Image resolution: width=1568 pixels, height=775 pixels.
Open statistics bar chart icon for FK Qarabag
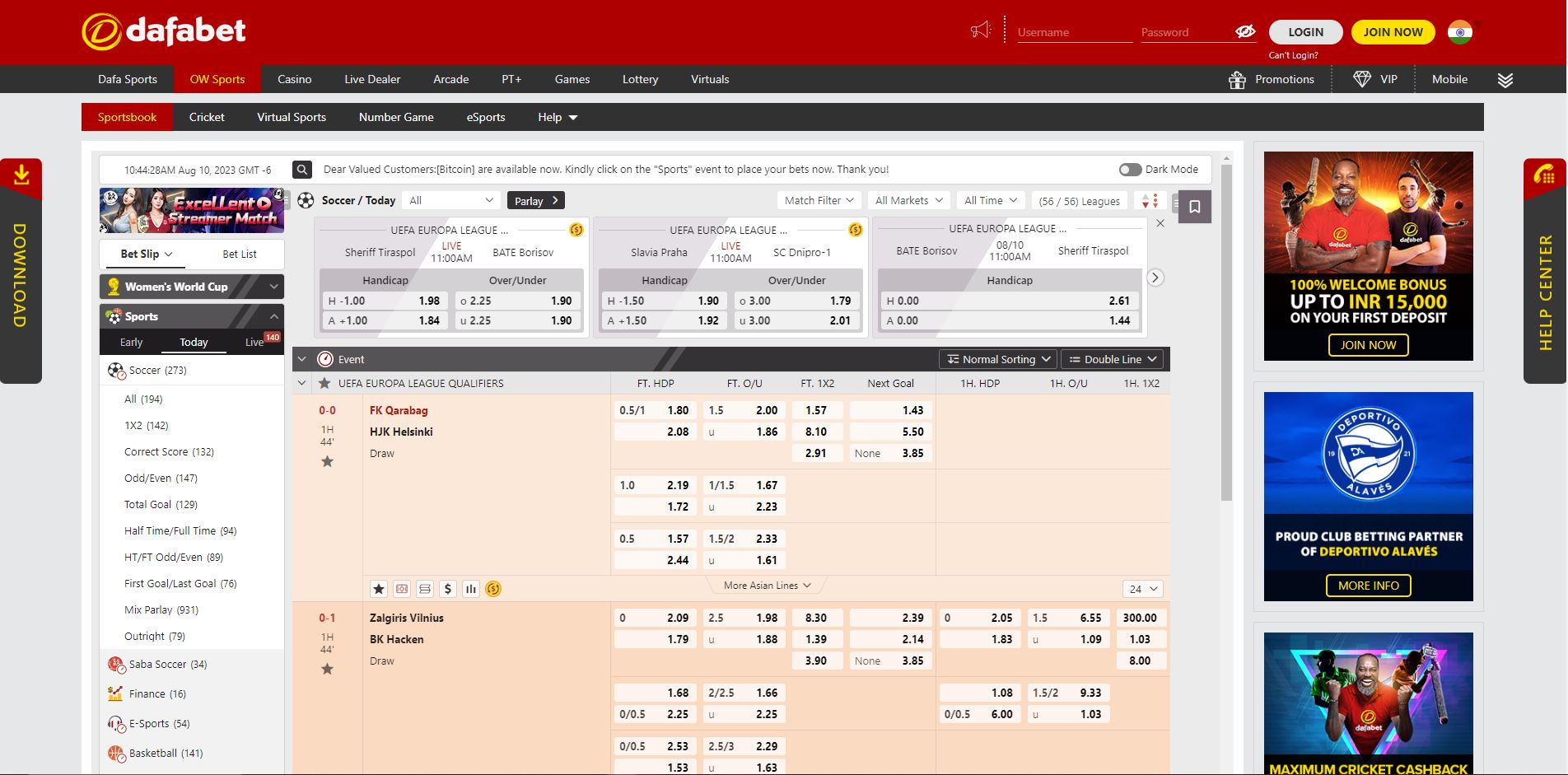pyautogui.click(x=470, y=589)
